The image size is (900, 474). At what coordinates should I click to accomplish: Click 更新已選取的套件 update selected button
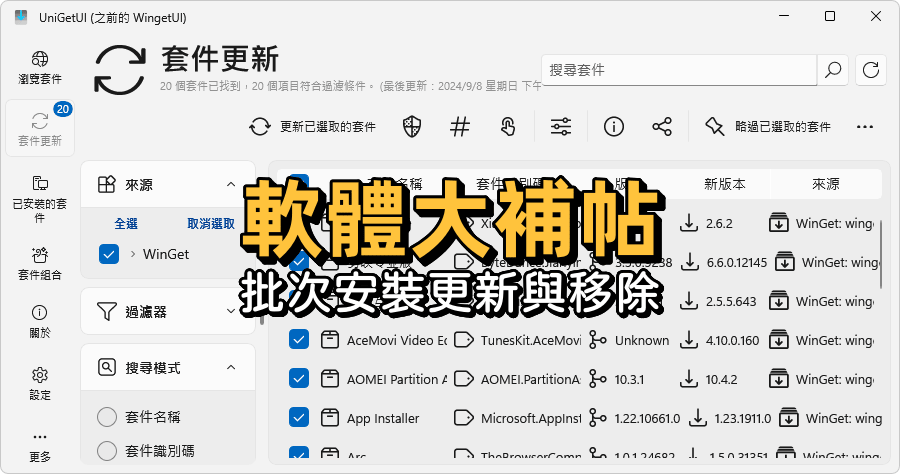313,126
